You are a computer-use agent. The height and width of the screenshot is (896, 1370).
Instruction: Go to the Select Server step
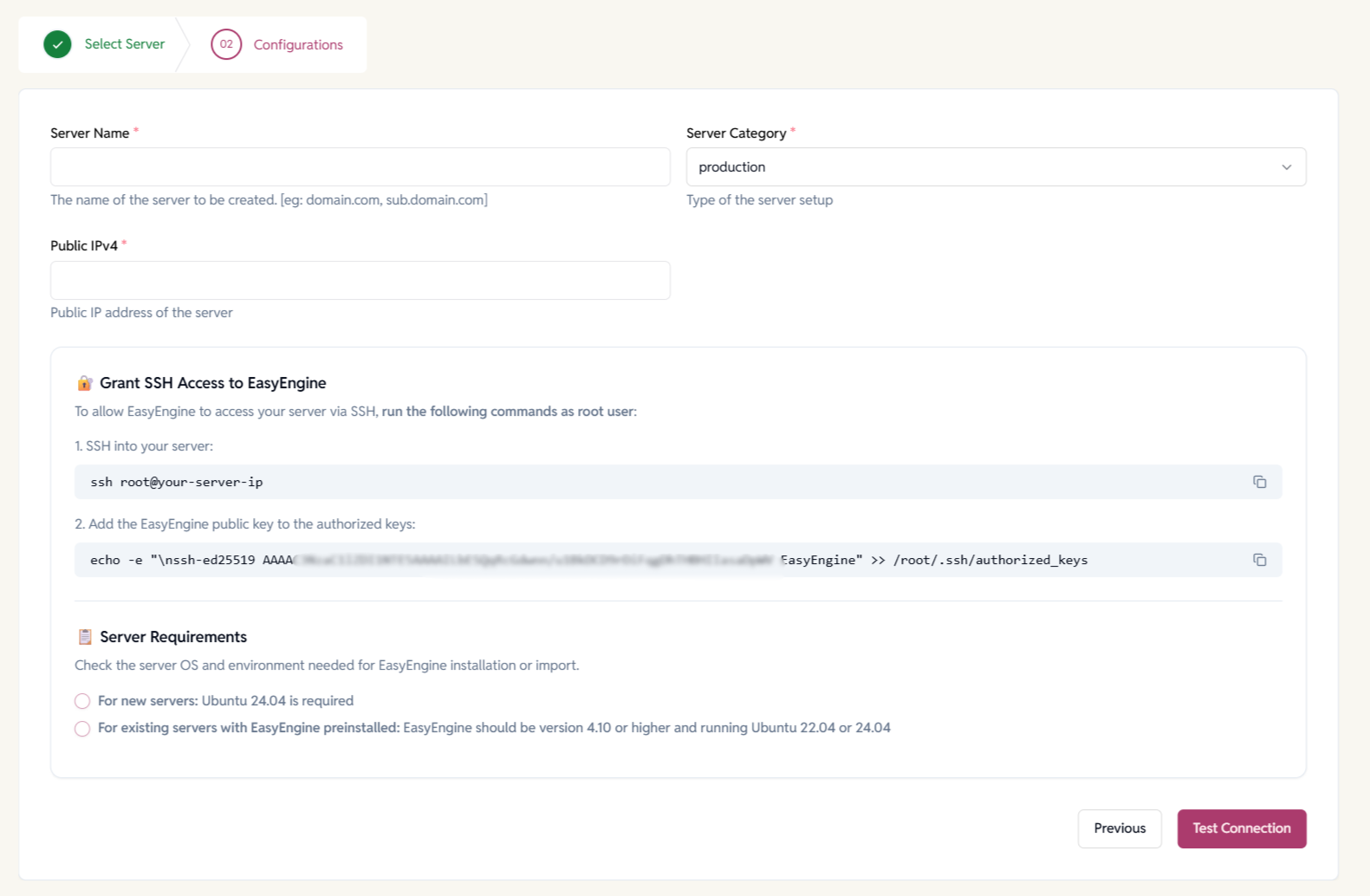125,44
